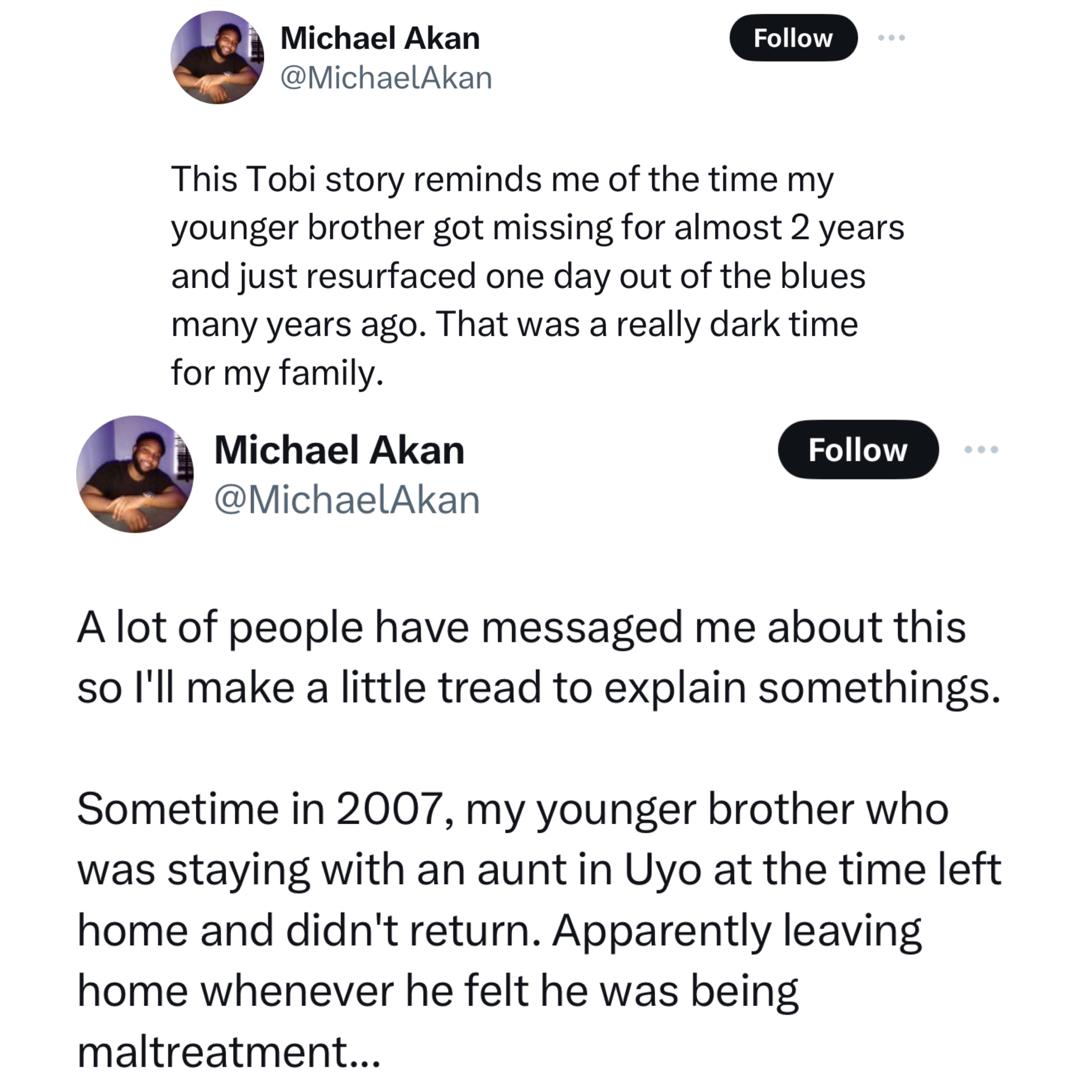Follow Michael Akan from the first tweet
This screenshot has height=1080, width=1080.
tap(793, 38)
